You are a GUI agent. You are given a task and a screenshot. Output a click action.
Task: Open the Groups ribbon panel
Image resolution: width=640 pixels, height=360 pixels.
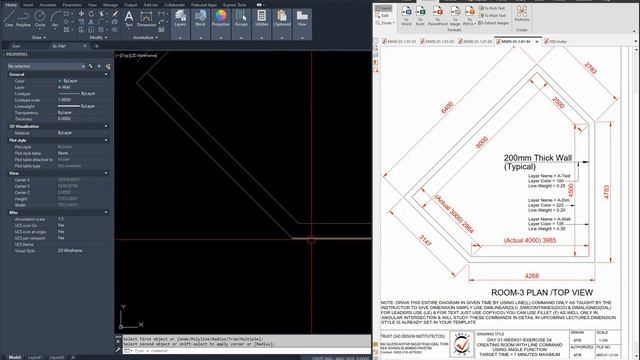[x=241, y=24]
